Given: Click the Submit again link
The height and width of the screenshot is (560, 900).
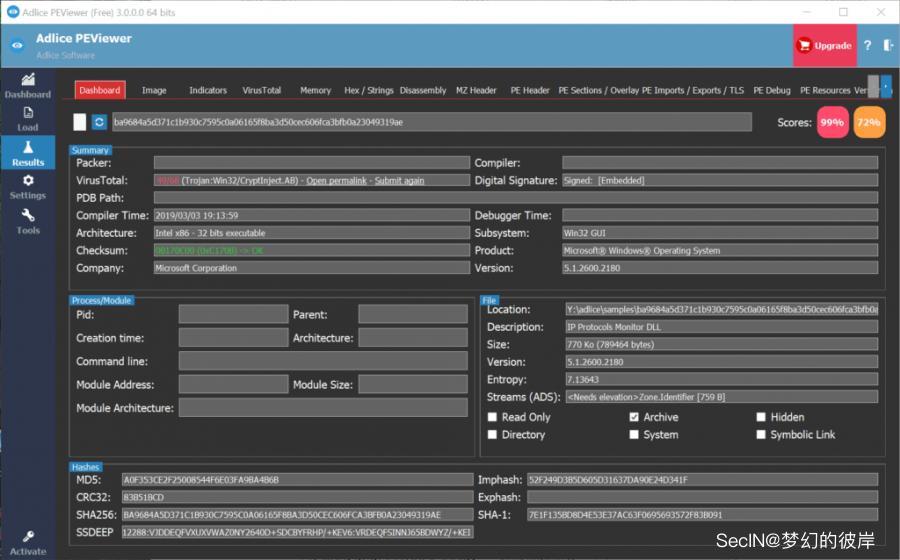Looking at the screenshot, I should [399, 181].
